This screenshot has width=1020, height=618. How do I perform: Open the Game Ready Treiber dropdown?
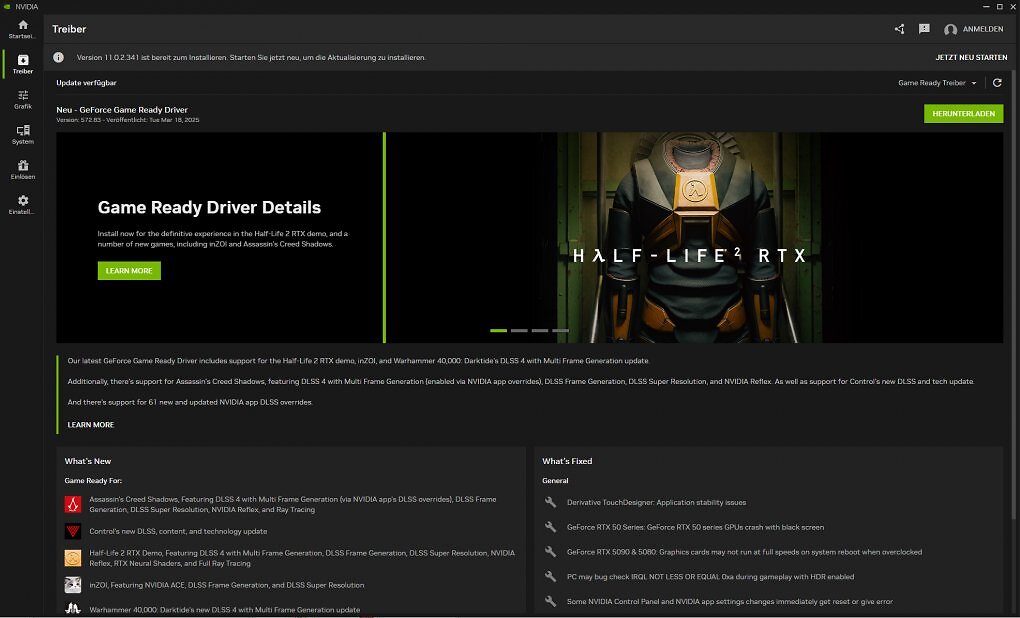click(937, 83)
